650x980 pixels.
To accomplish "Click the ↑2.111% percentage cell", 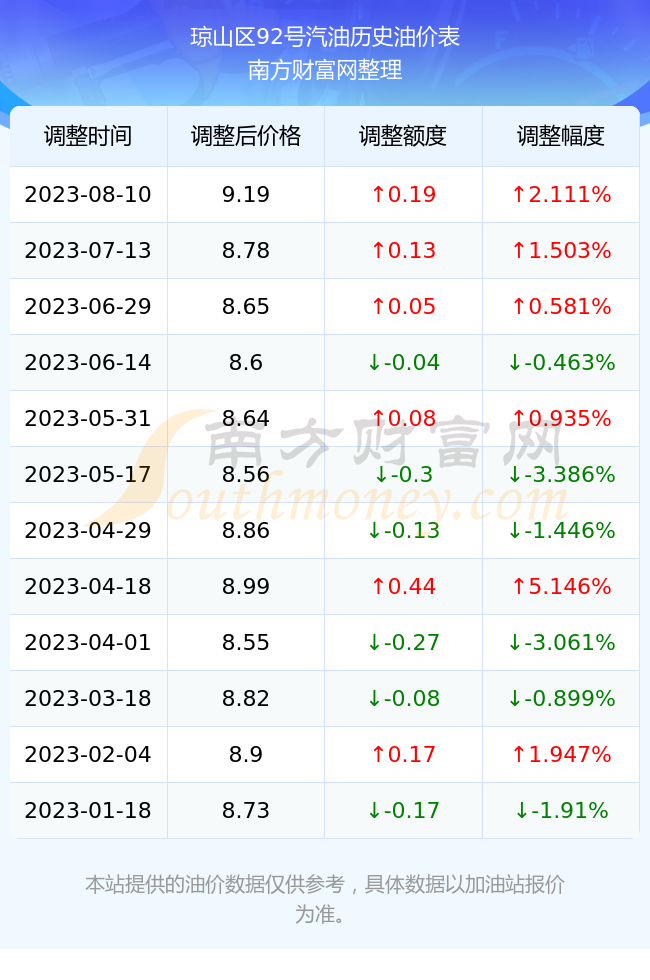I will coord(561,194).
